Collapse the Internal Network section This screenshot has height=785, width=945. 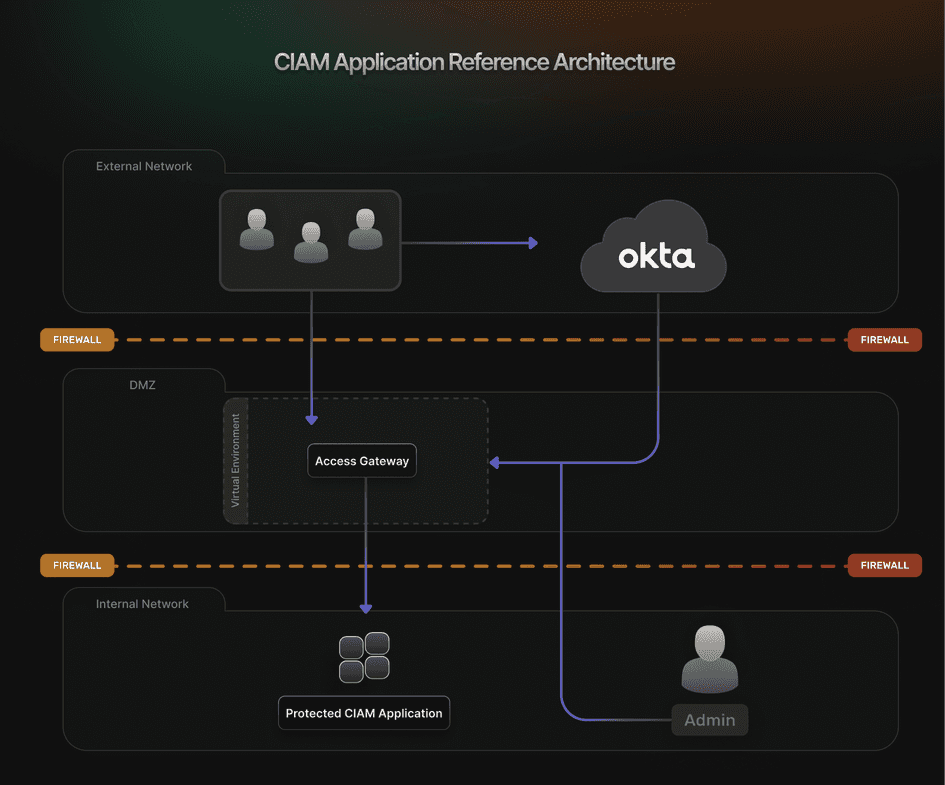(144, 604)
